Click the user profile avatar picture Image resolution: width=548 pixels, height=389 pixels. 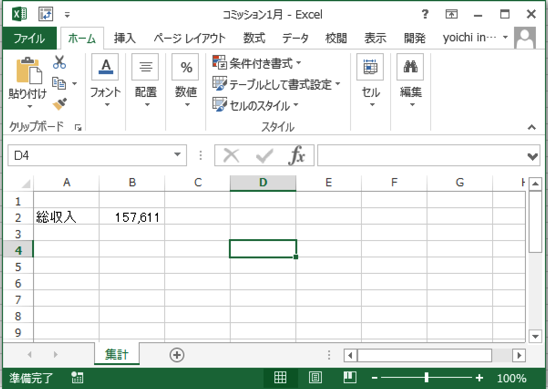click(x=525, y=38)
